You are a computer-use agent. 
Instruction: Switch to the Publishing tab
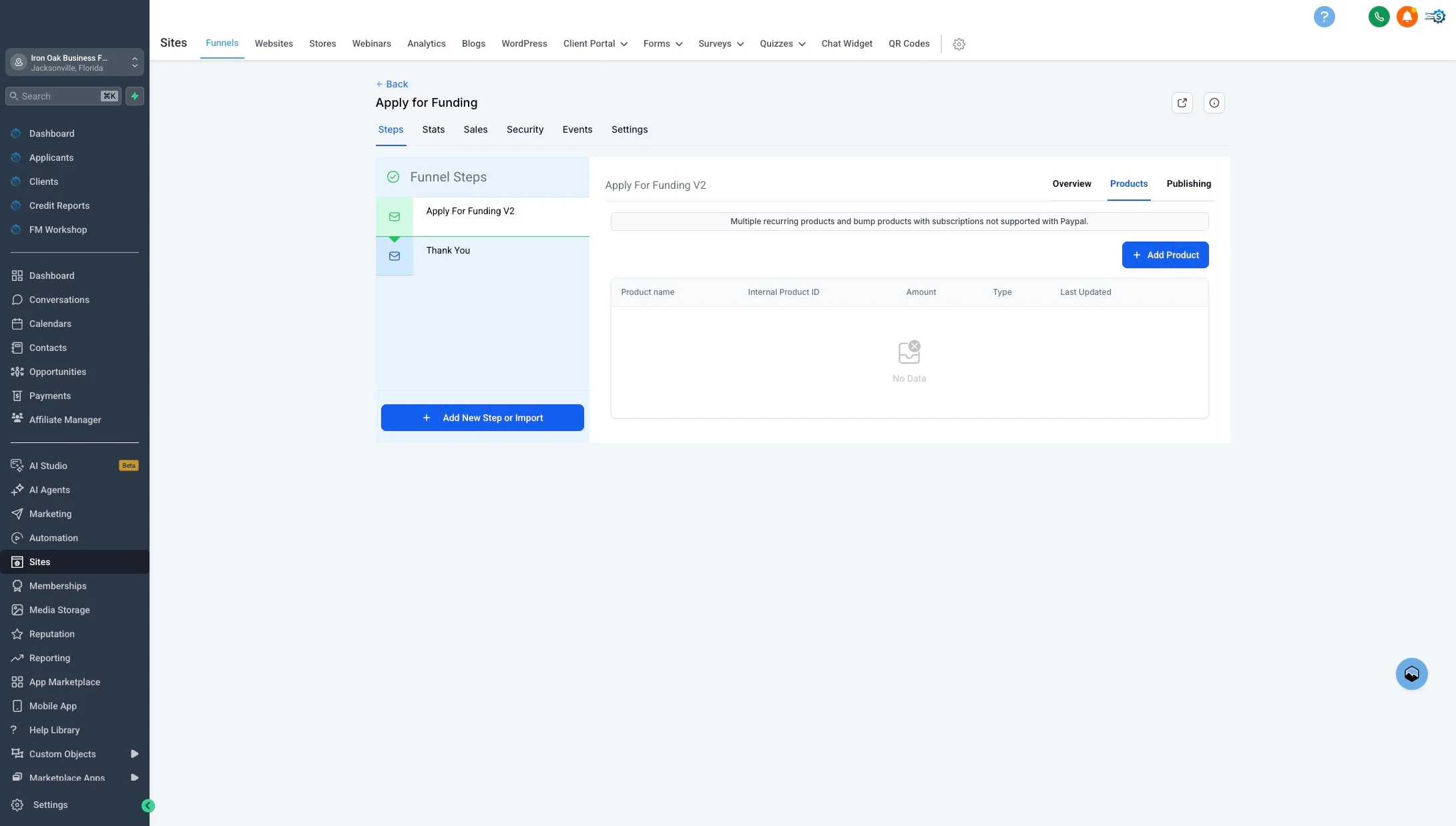1188,184
